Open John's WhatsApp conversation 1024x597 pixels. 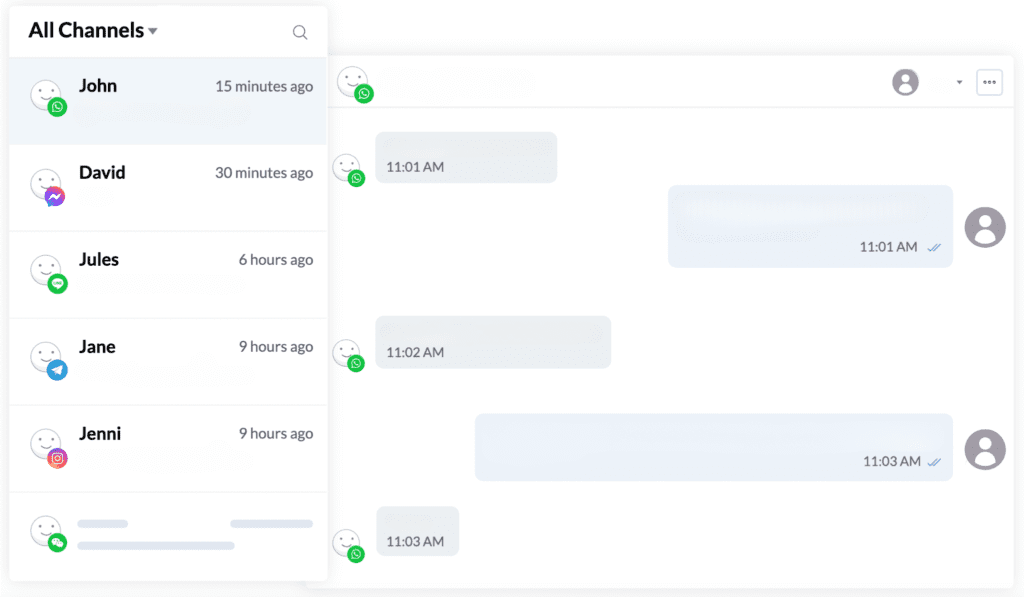[168, 100]
